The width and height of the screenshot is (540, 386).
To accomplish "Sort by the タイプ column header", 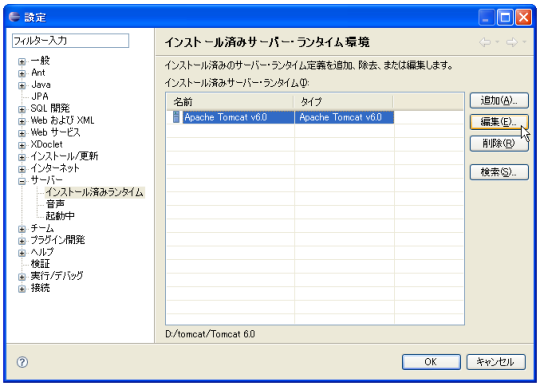I will tap(343, 102).
